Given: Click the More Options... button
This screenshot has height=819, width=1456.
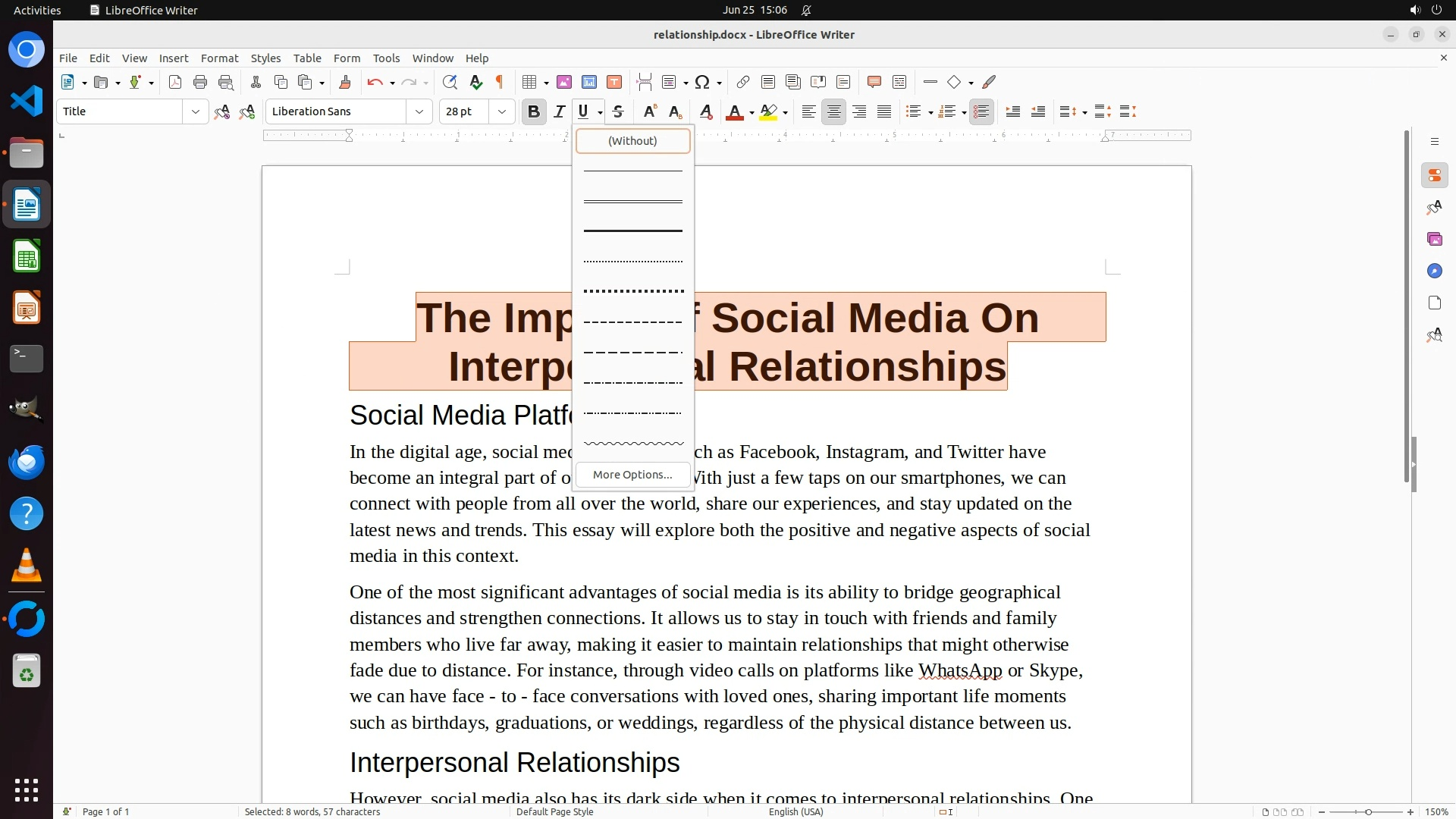Looking at the screenshot, I should click(632, 475).
